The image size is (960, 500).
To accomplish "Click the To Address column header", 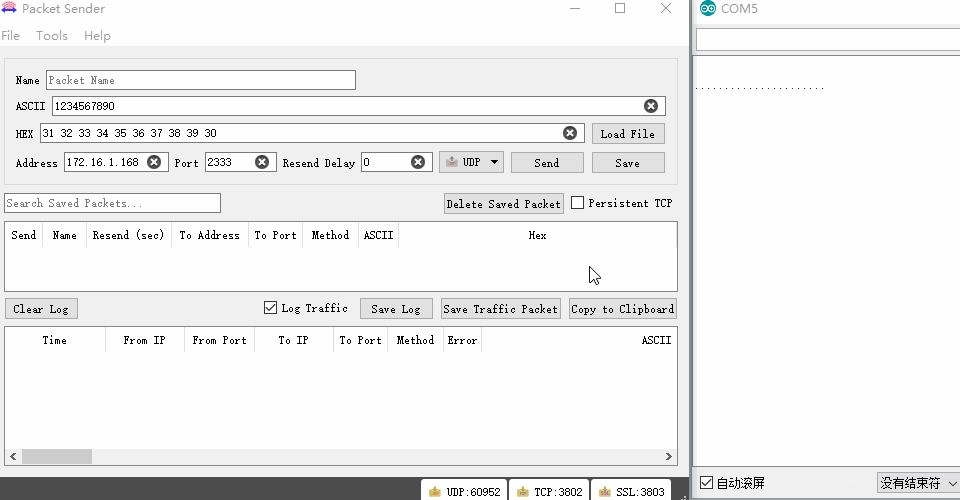I will pos(209,235).
